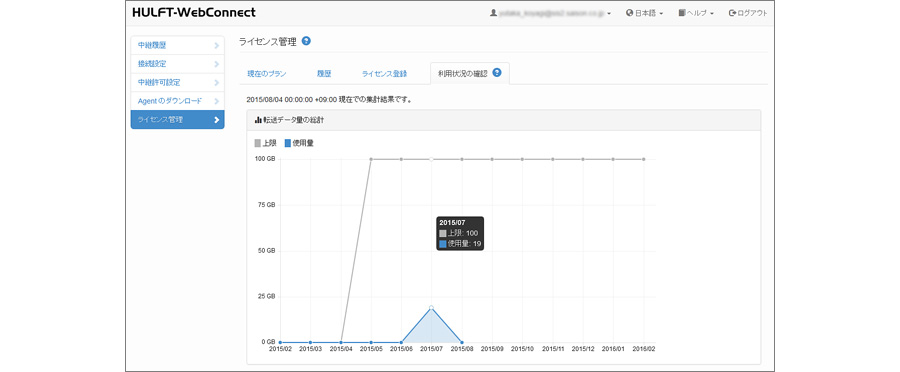
Task: Open Agentのダウンロード in the sidebar
Action: 177,100
